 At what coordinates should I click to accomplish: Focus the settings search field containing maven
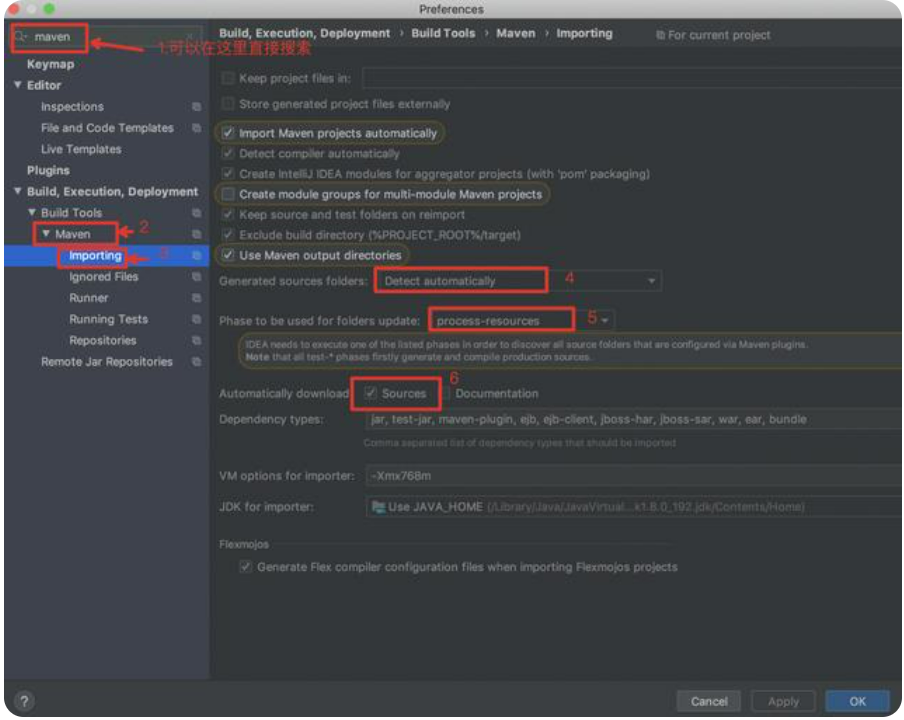[x=107, y=37]
